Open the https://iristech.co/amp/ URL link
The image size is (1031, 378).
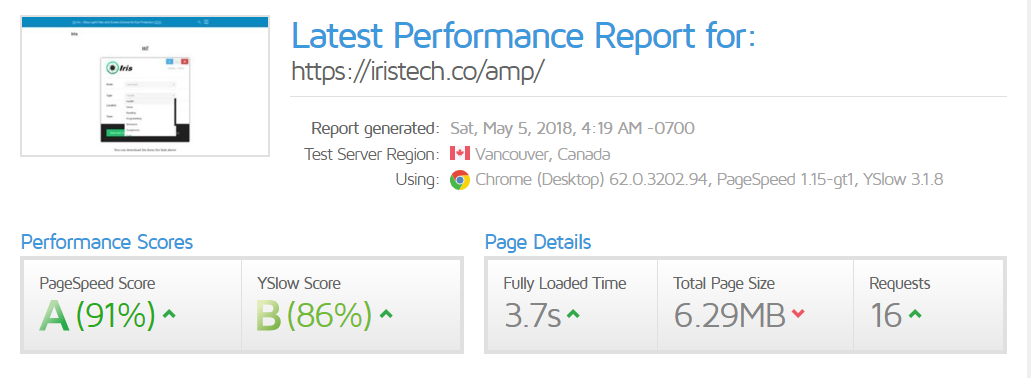coord(418,72)
